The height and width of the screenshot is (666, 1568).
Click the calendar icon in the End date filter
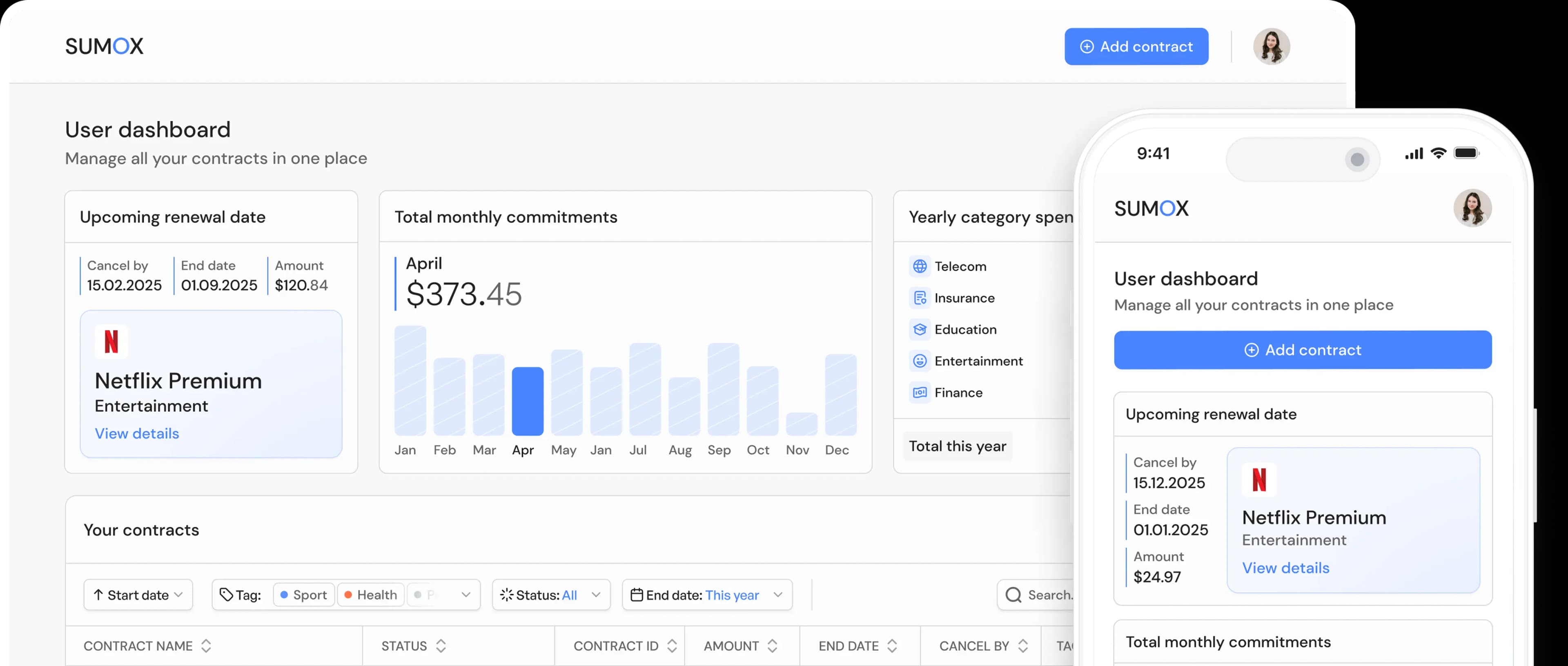coord(637,595)
